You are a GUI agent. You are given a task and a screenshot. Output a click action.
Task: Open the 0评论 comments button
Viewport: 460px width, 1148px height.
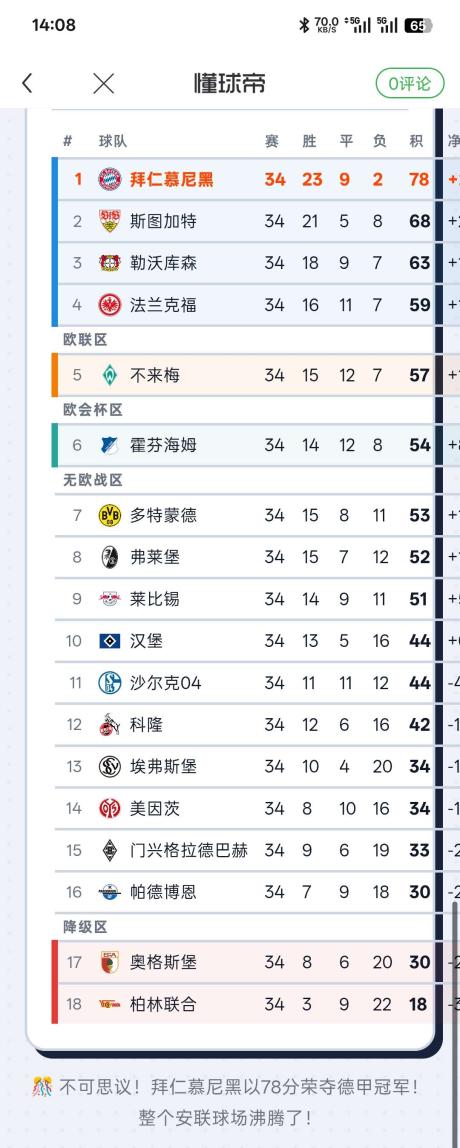410,83
